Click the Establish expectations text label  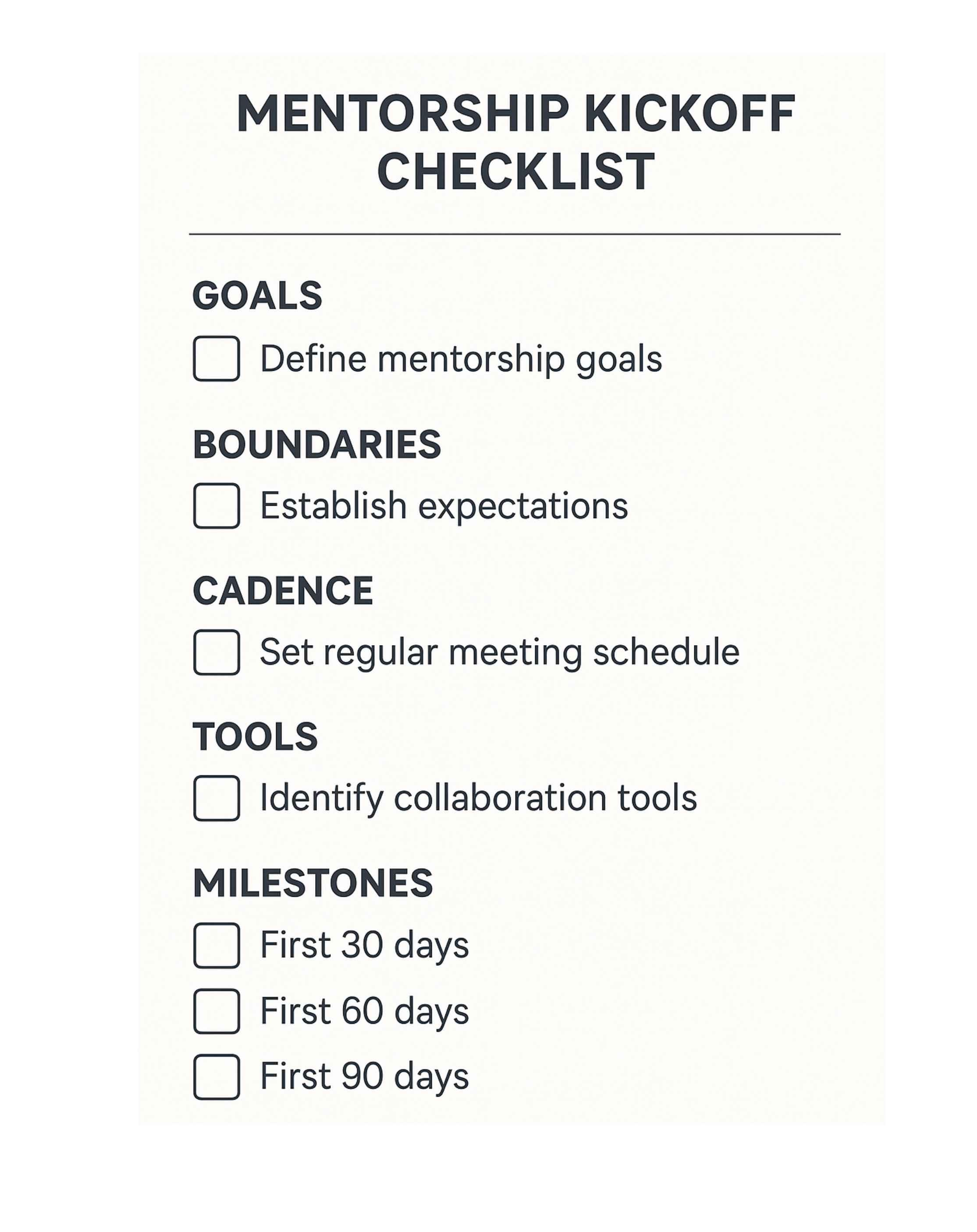[x=444, y=506]
